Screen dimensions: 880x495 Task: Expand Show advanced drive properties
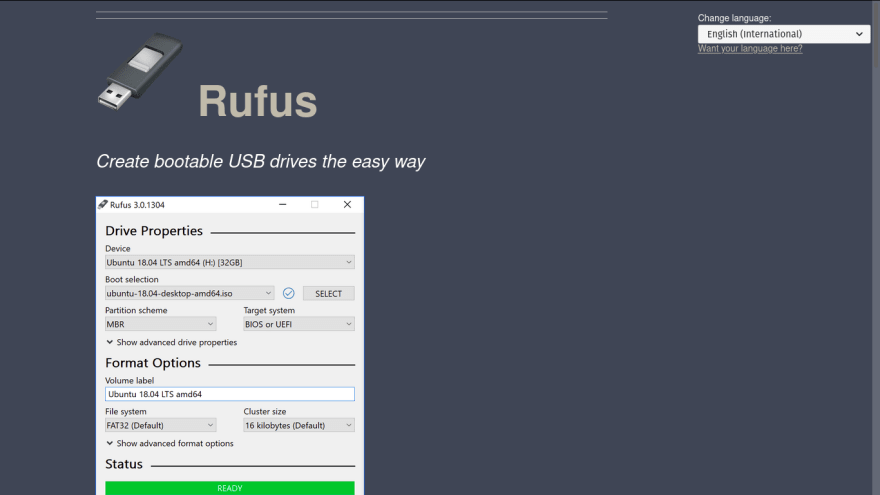pyautogui.click(x=171, y=342)
